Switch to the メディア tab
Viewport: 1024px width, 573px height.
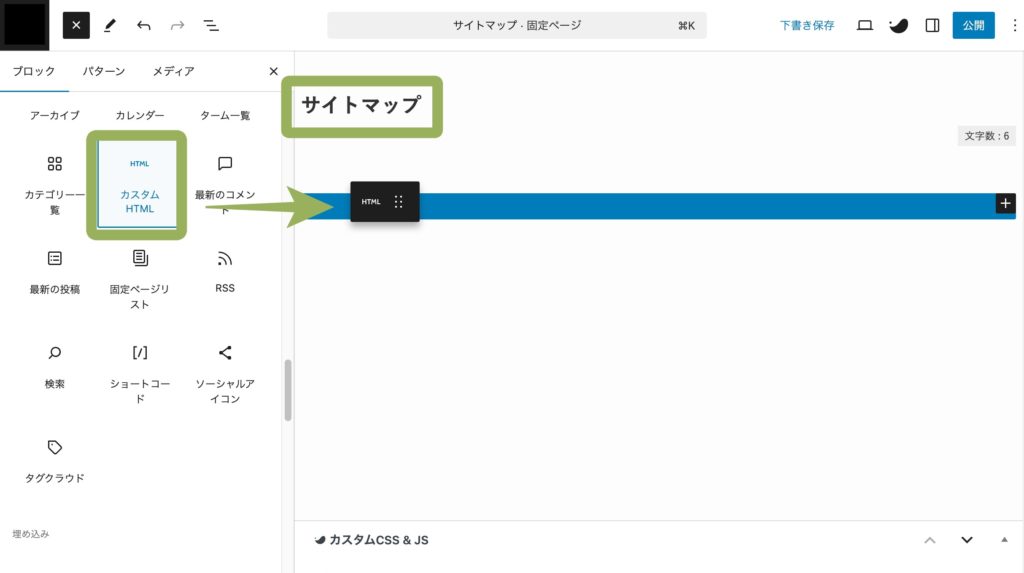pyautogui.click(x=173, y=71)
